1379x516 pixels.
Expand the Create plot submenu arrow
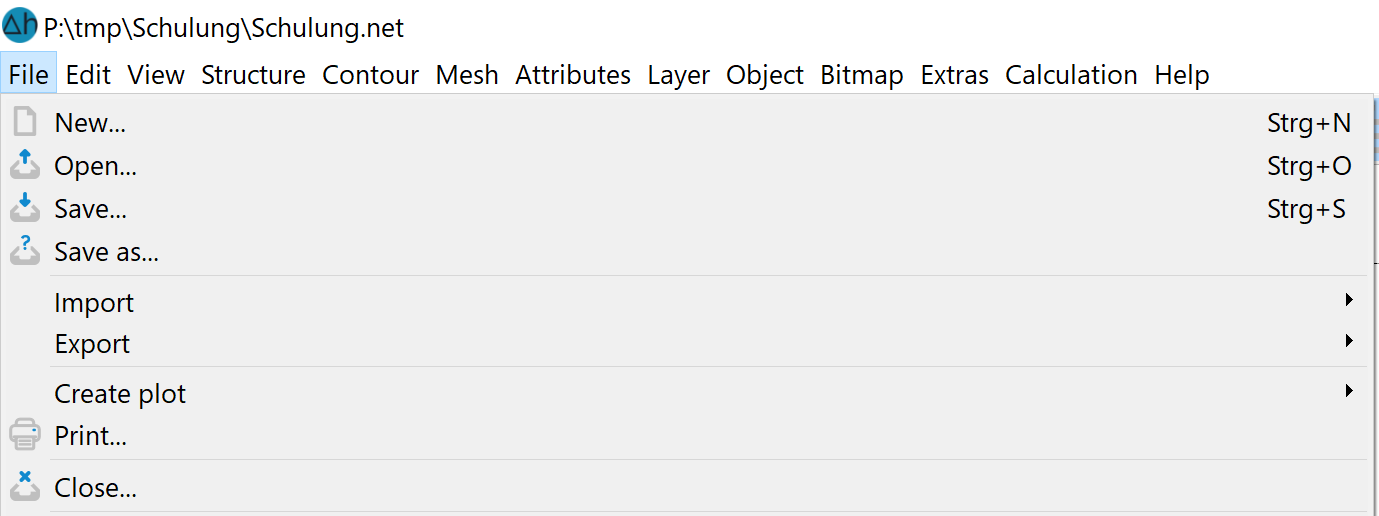pyautogui.click(x=1349, y=391)
